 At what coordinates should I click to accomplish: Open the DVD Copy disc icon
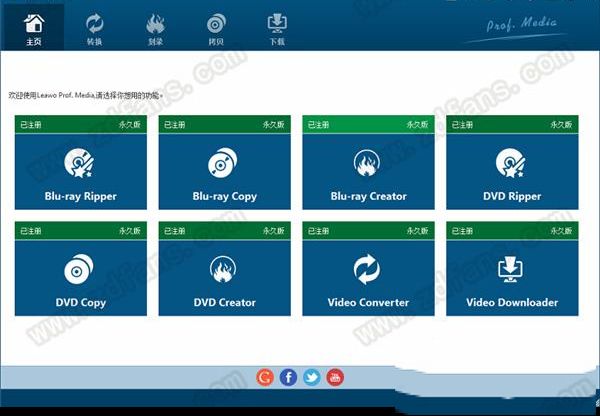[x=79, y=269]
